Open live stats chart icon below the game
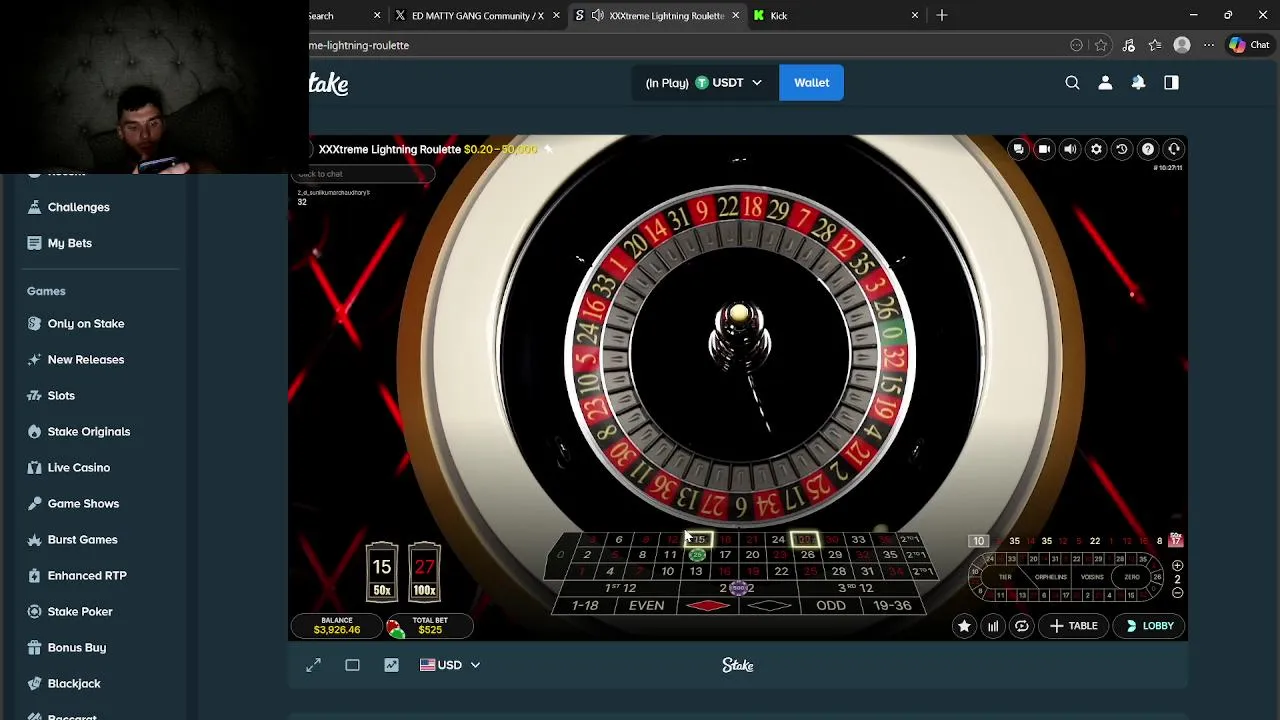The width and height of the screenshot is (1280, 720). pyautogui.click(x=391, y=665)
